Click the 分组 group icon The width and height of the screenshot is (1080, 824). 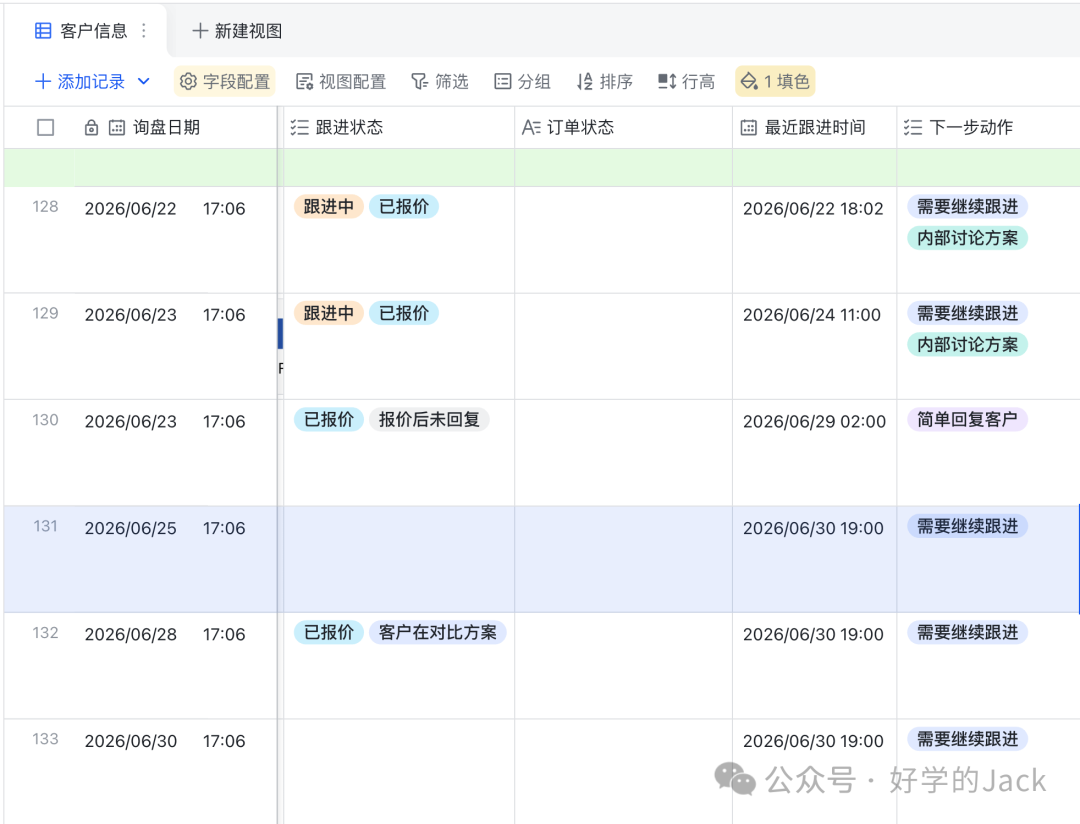[x=503, y=81]
